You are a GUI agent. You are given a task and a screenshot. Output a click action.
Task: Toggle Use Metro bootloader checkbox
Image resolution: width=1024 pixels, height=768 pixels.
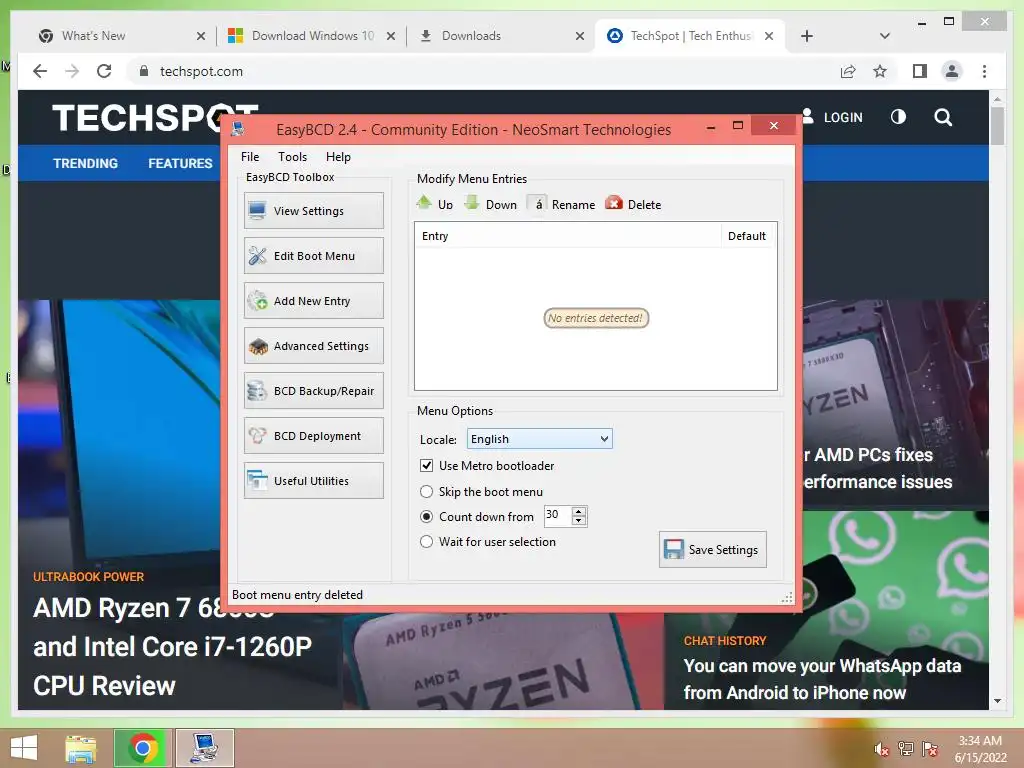426,466
